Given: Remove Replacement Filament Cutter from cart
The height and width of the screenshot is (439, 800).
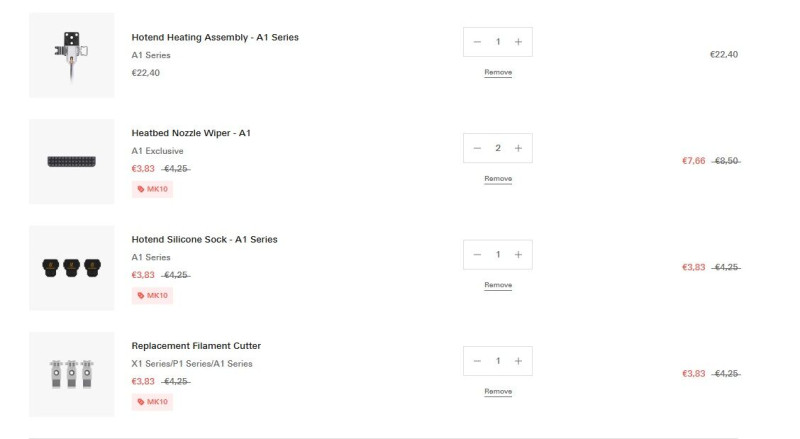Looking at the screenshot, I should 498,392.
